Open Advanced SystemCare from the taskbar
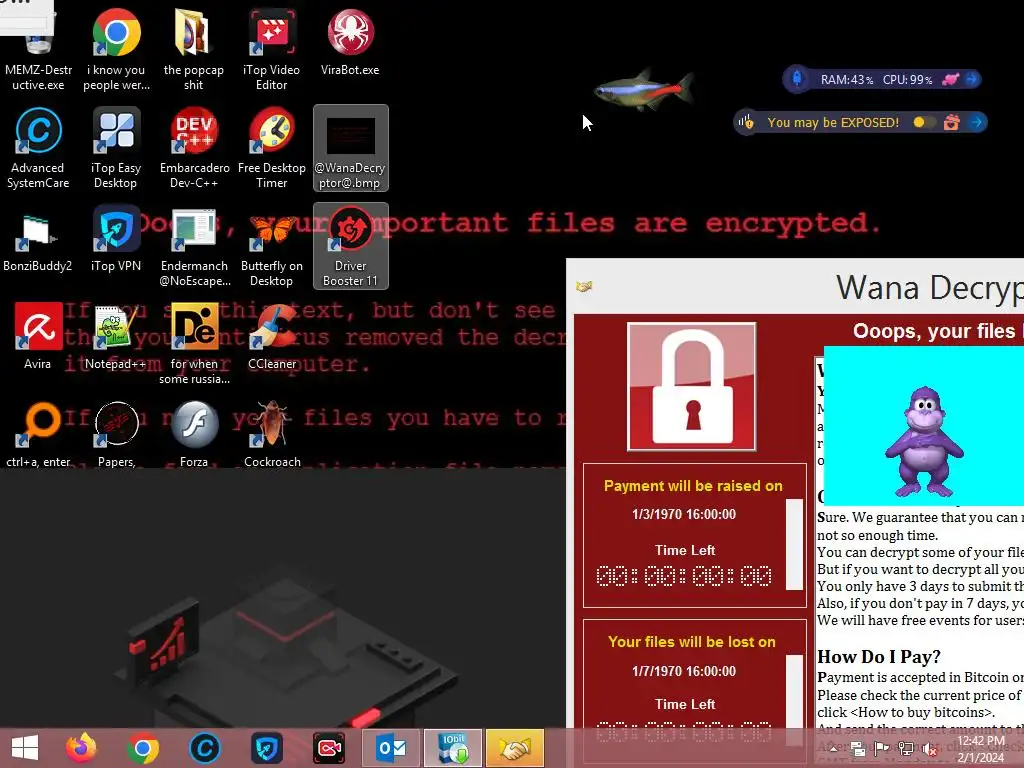The width and height of the screenshot is (1024, 768). [204, 748]
